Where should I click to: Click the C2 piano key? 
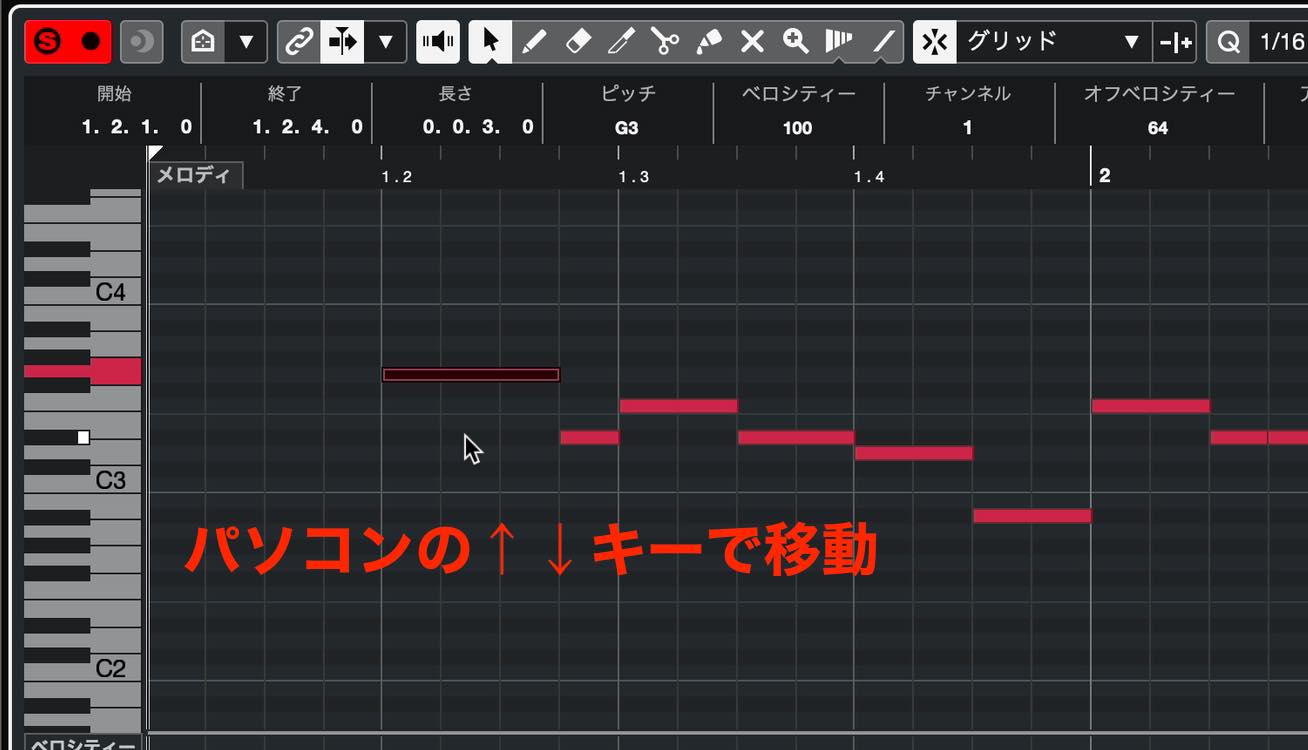[x=110, y=668]
